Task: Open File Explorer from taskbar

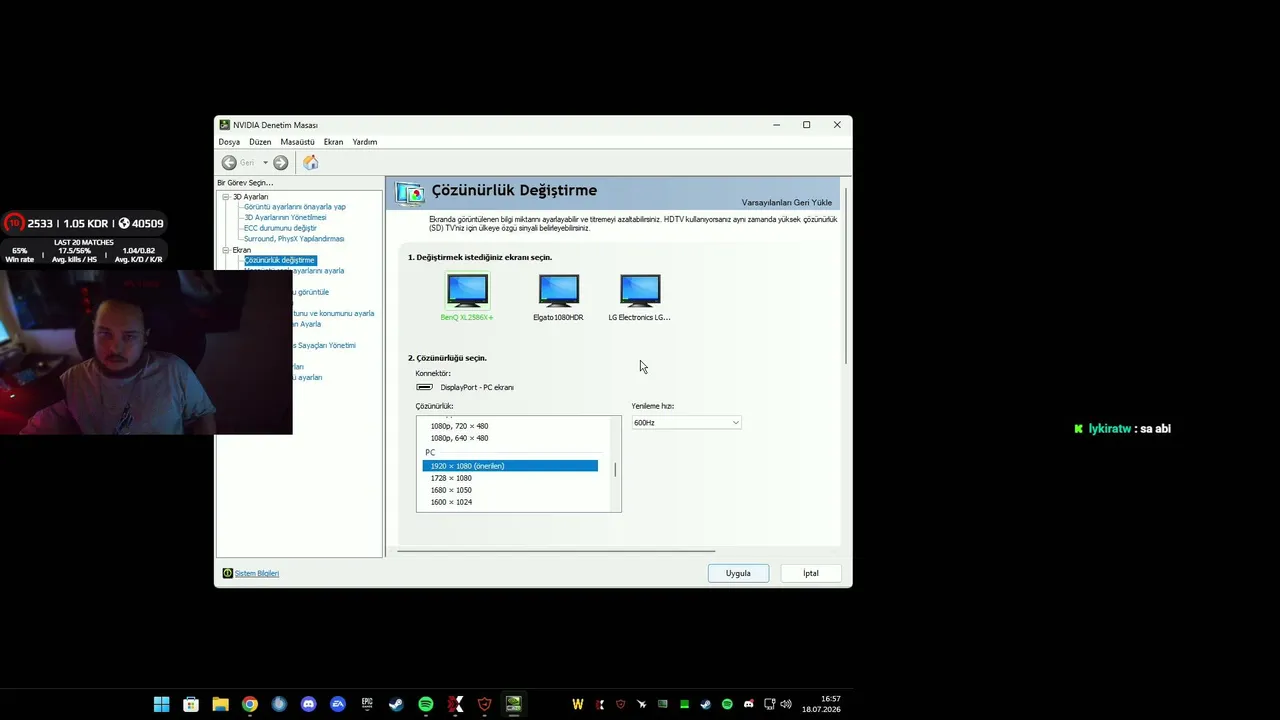Action: (220, 704)
